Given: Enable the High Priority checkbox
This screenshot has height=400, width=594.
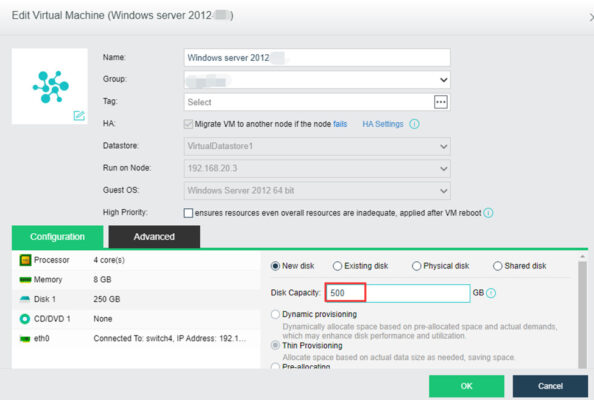Looking at the screenshot, I should (188, 213).
